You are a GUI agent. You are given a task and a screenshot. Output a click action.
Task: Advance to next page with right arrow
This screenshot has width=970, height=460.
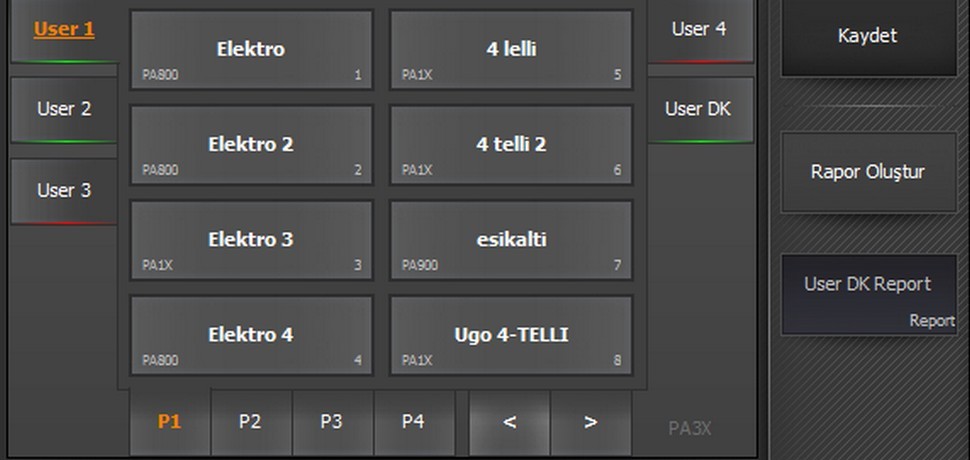click(x=590, y=422)
